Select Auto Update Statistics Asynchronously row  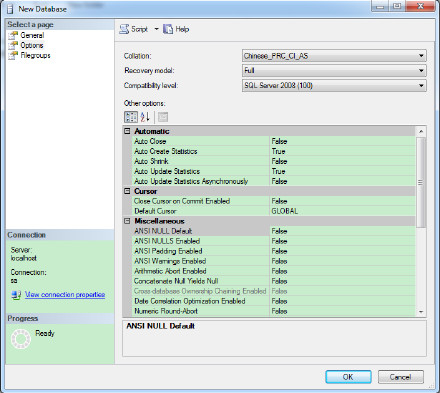pyautogui.click(x=274, y=181)
